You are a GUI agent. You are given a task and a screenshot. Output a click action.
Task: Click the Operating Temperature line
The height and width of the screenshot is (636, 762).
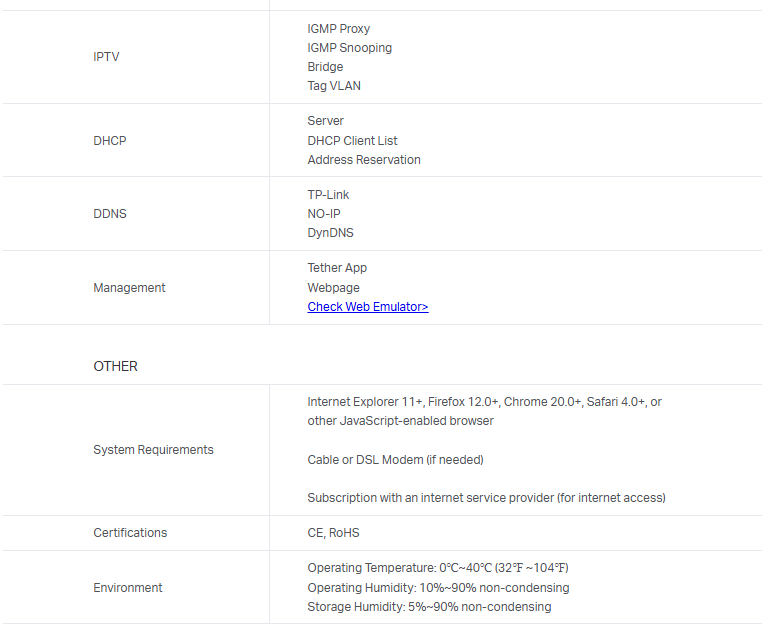point(437,568)
